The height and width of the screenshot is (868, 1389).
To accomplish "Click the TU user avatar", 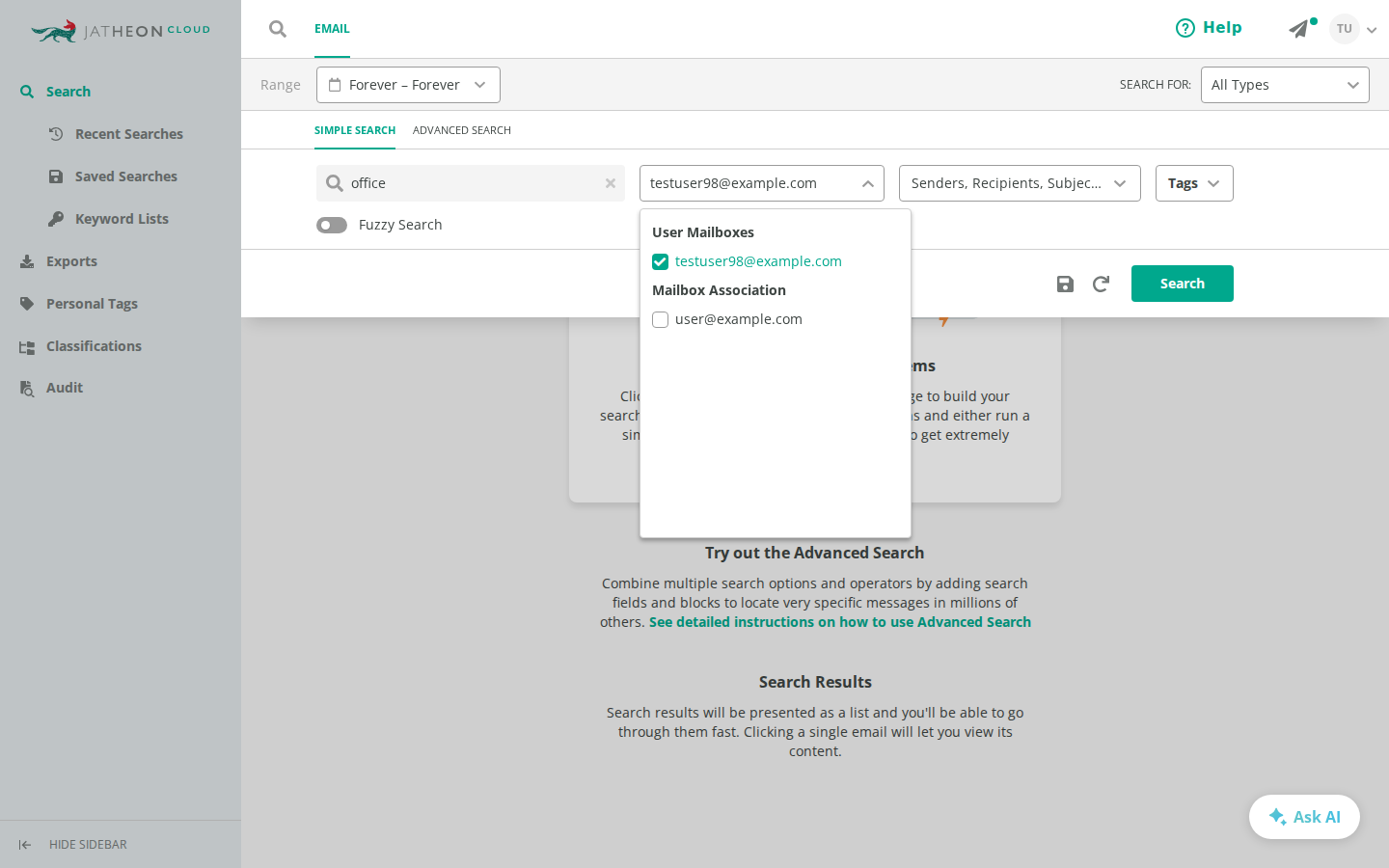I will [x=1345, y=29].
